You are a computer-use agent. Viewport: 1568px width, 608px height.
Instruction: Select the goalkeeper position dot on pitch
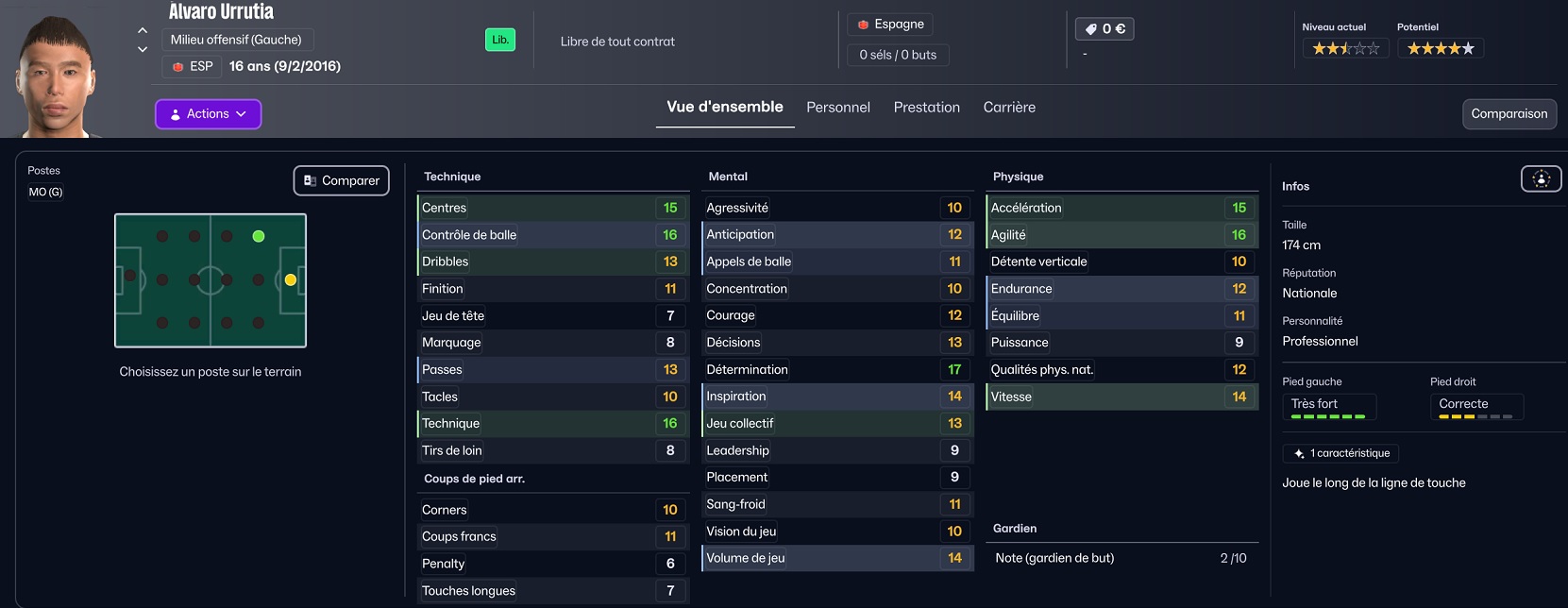pos(130,277)
